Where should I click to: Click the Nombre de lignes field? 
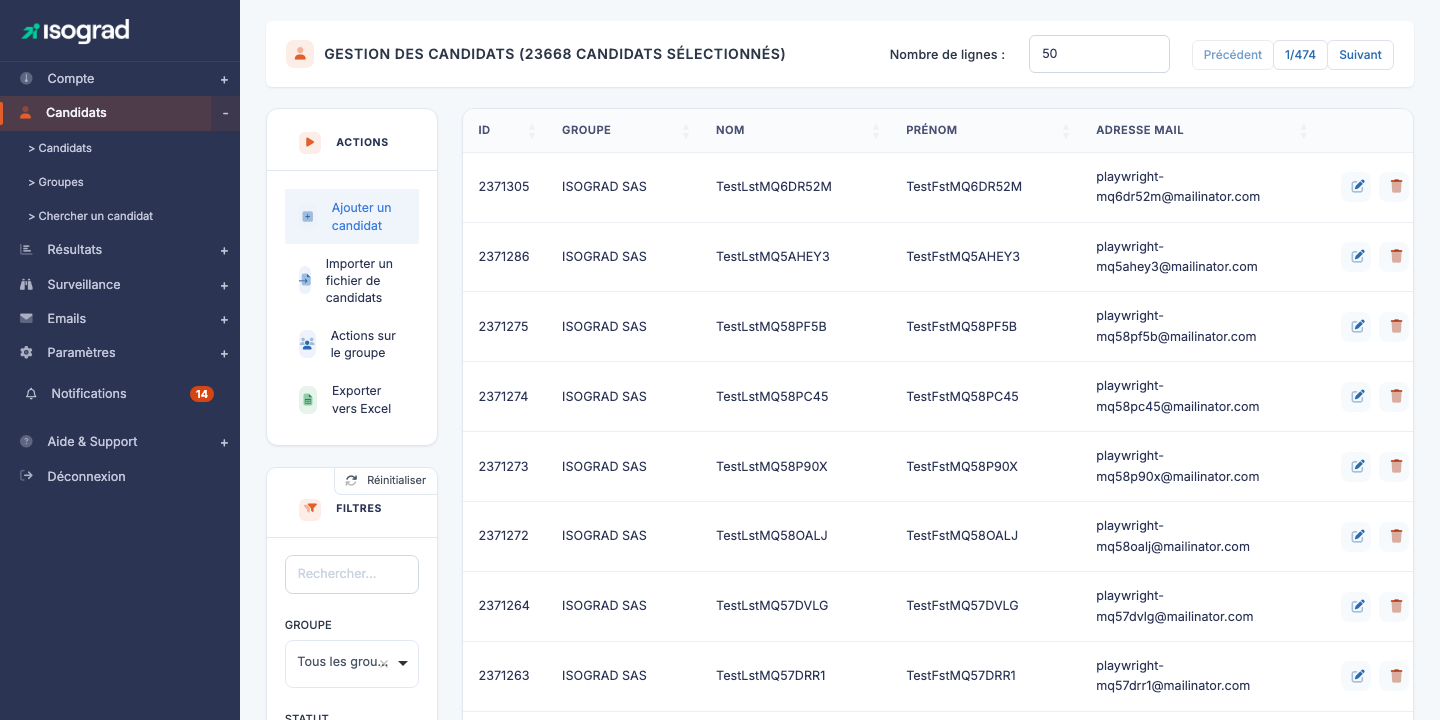point(1099,54)
